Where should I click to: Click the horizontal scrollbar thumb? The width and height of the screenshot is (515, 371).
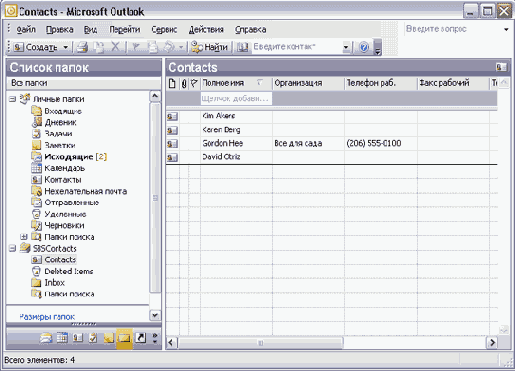[x=261, y=342]
